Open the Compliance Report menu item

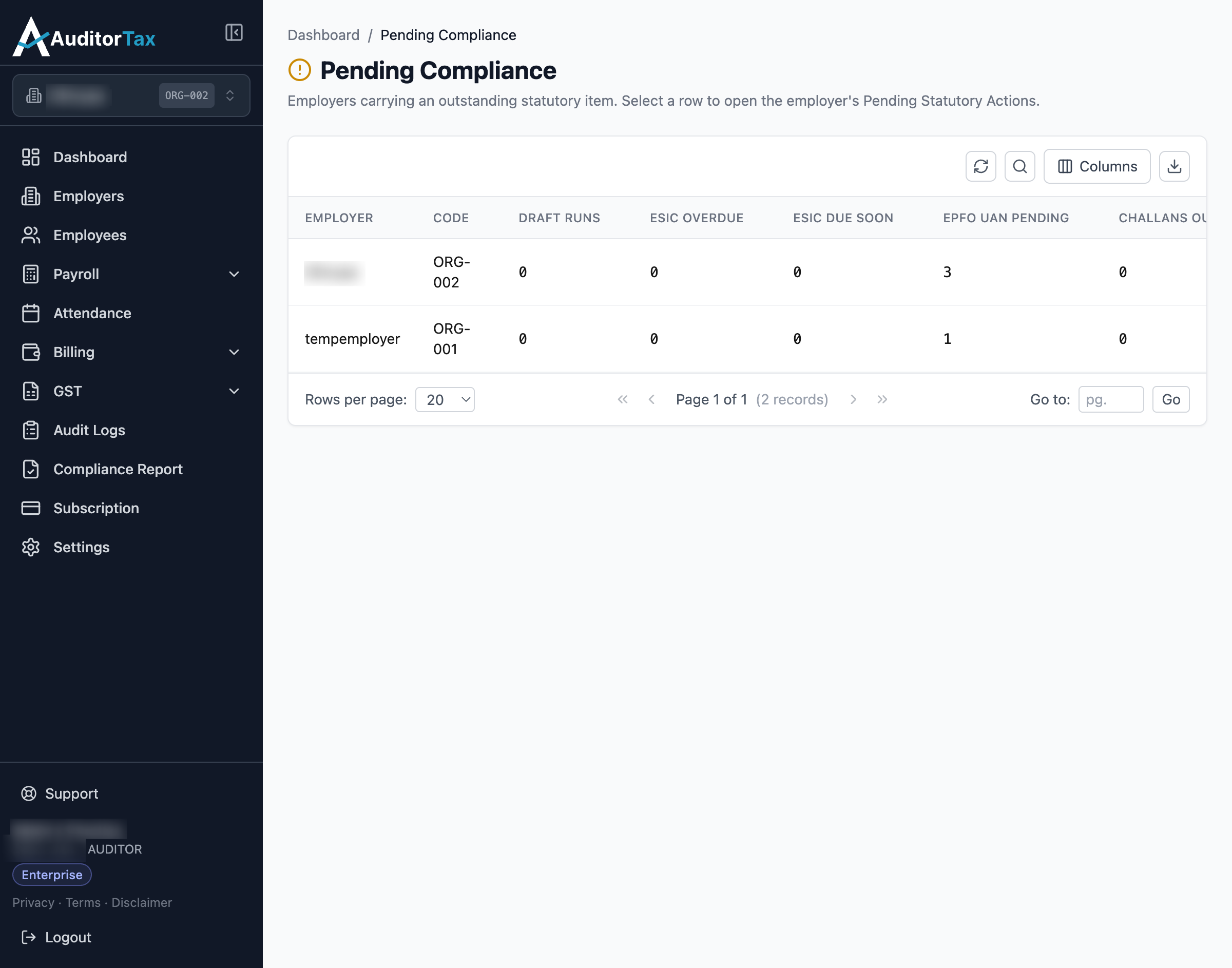point(131,469)
